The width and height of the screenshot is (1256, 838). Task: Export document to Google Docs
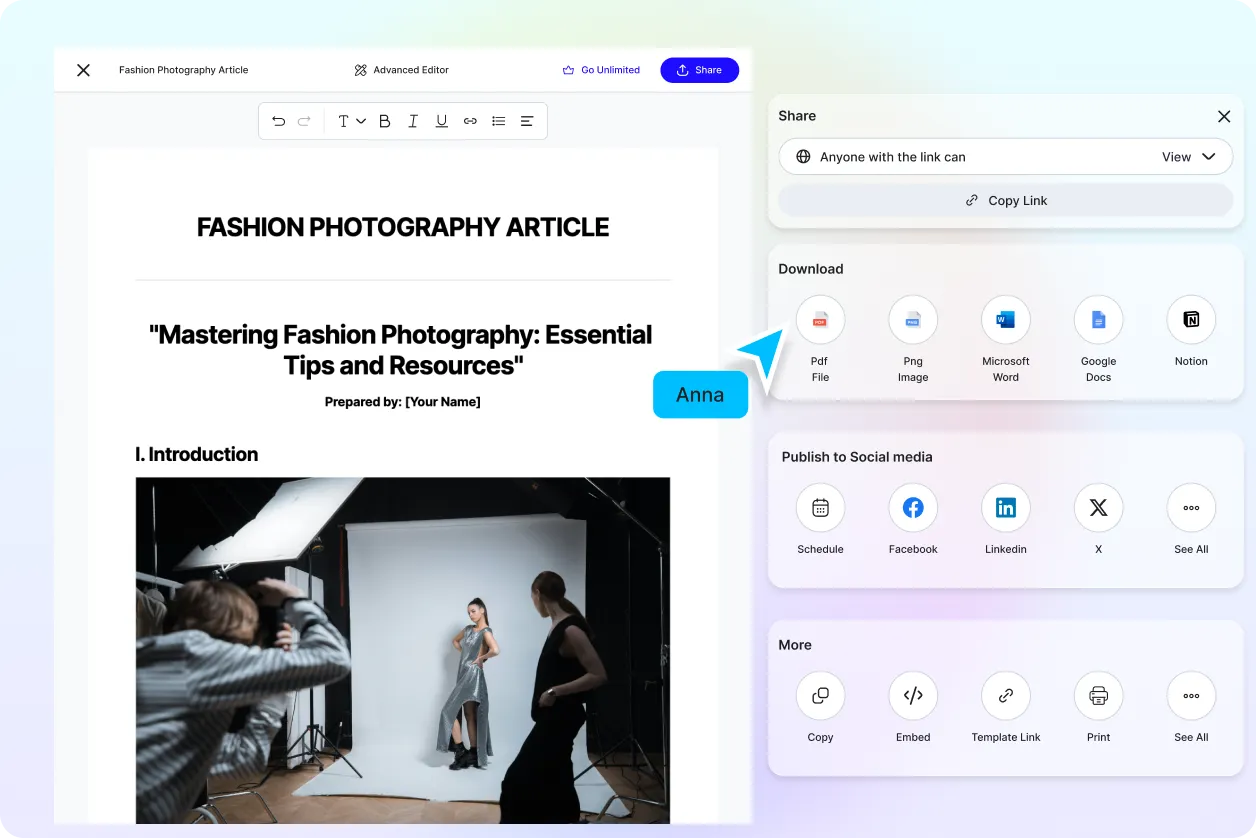pos(1098,320)
